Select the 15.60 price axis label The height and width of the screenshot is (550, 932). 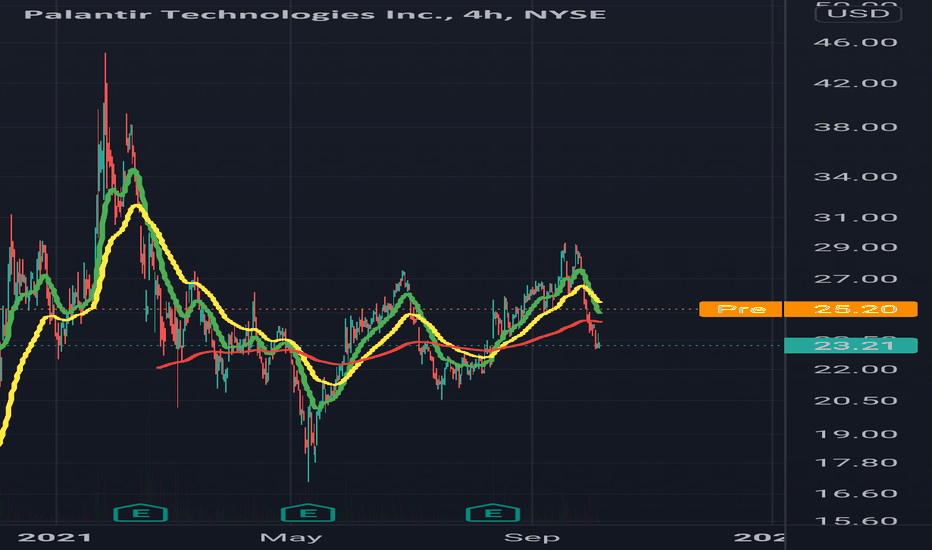coord(855,521)
